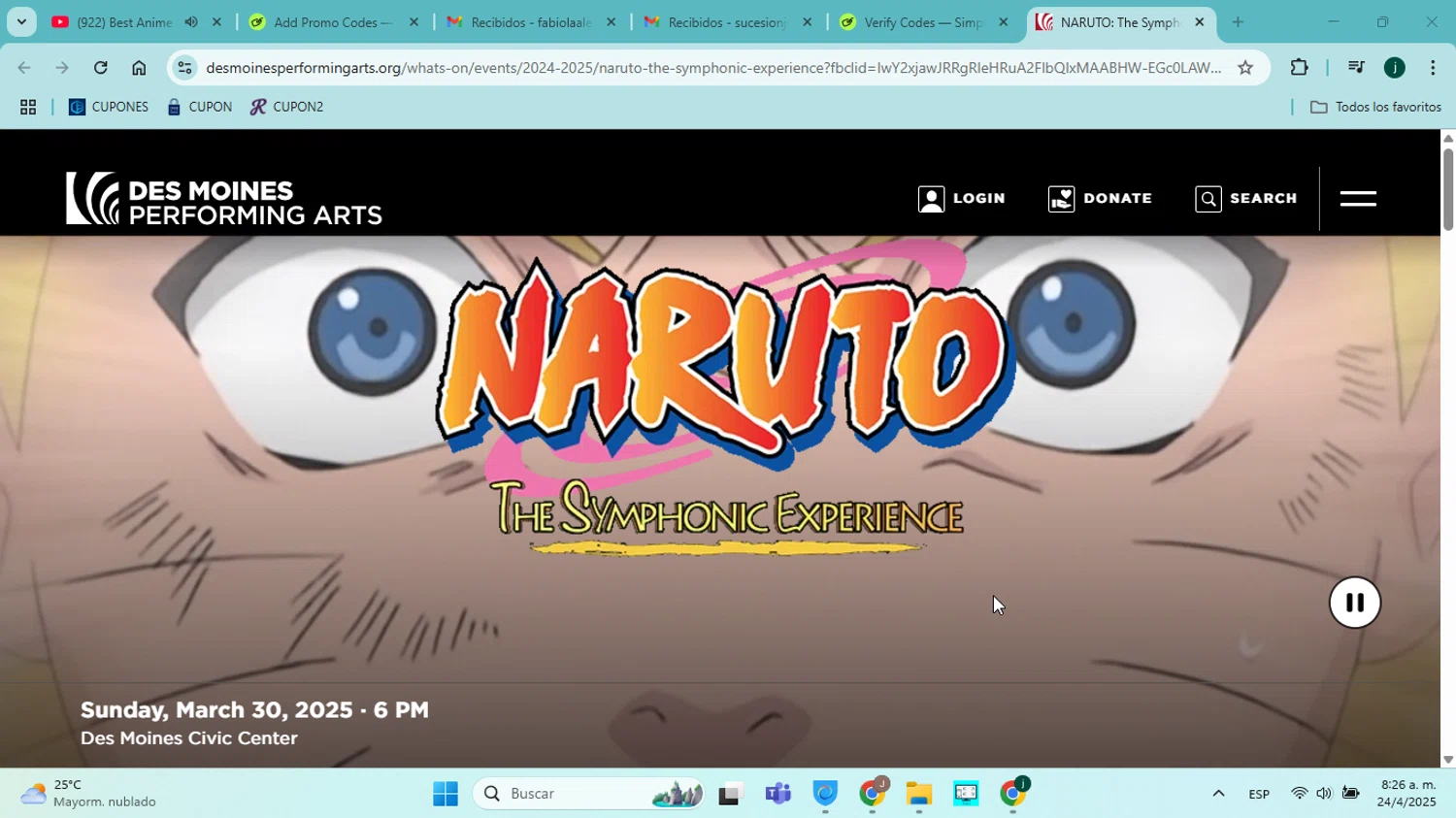Open the Chrome profile avatar
1456x818 pixels.
coord(1395,68)
